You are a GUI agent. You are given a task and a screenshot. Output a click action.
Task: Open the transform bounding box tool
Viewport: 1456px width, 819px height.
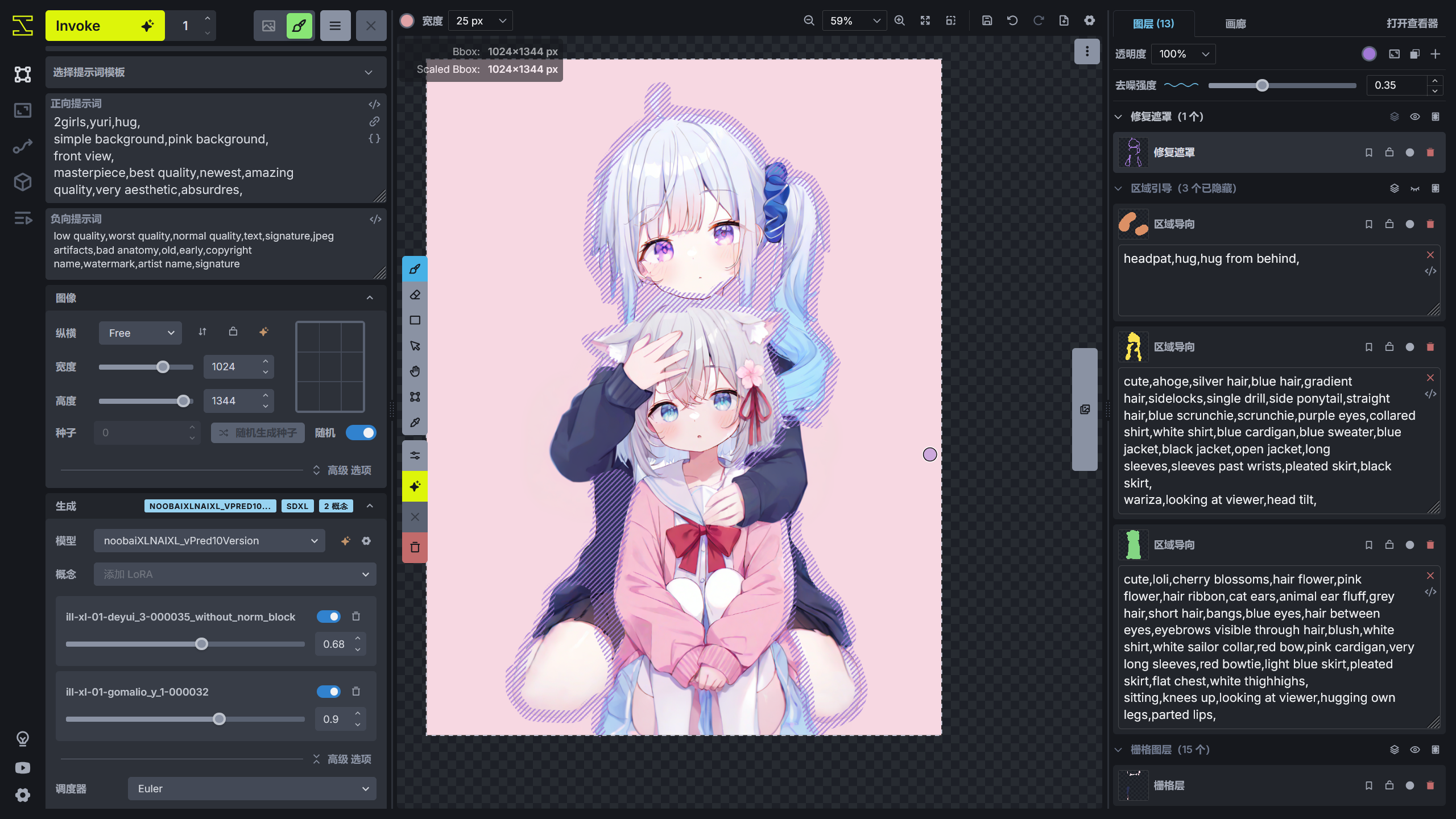pos(415,396)
